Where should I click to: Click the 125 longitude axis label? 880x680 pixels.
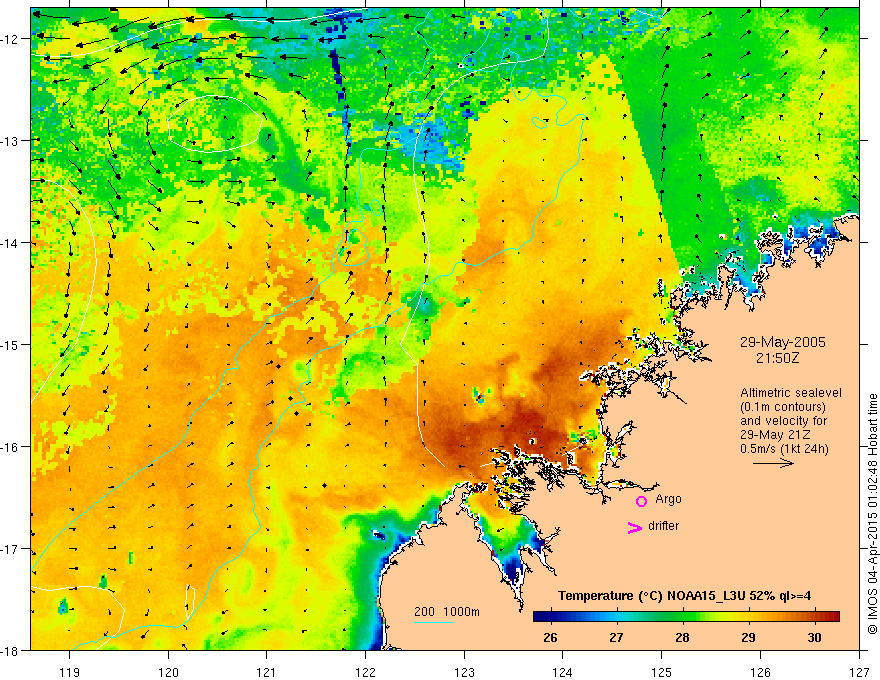tap(662, 672)
